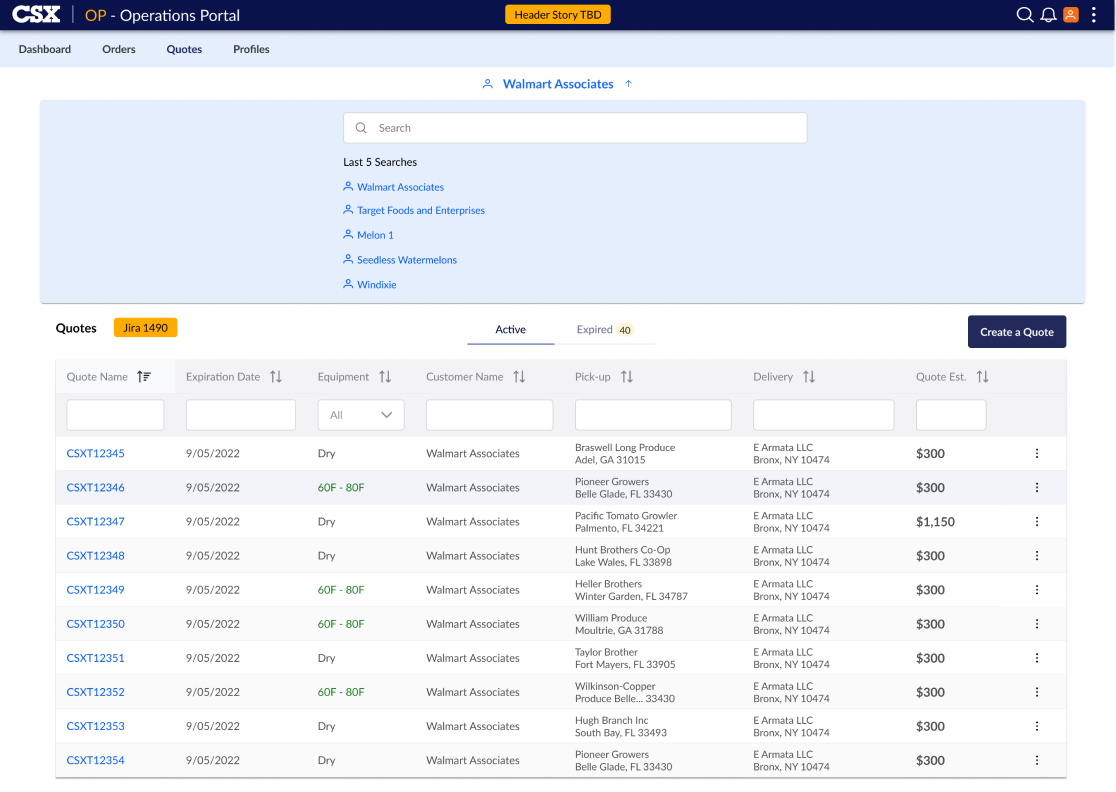
Task: Select Melon 1 from last searches
Action: click(375, 235)
